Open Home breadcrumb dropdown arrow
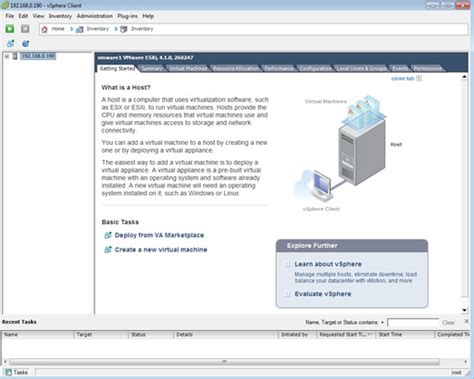The width and height of the screenshot is (474, 379). (71, 29)
